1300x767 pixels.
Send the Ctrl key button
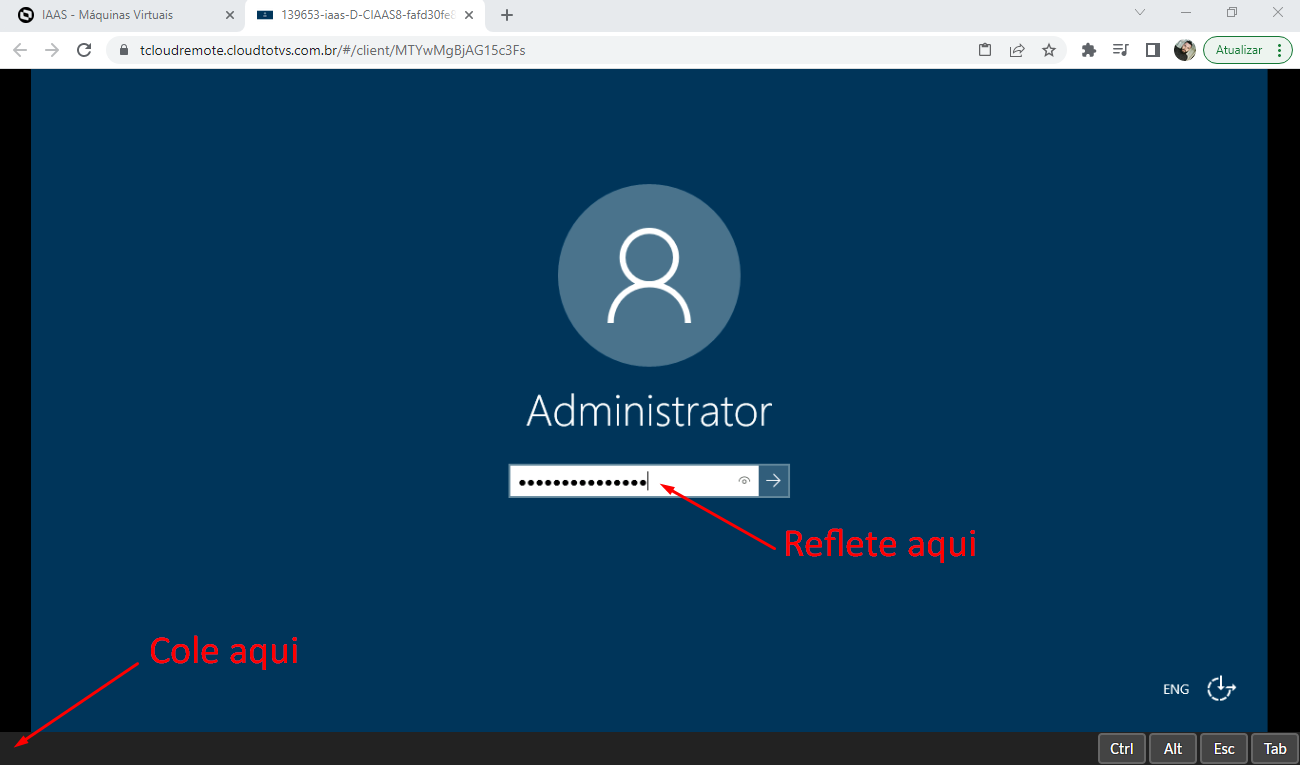point(1122,749)
